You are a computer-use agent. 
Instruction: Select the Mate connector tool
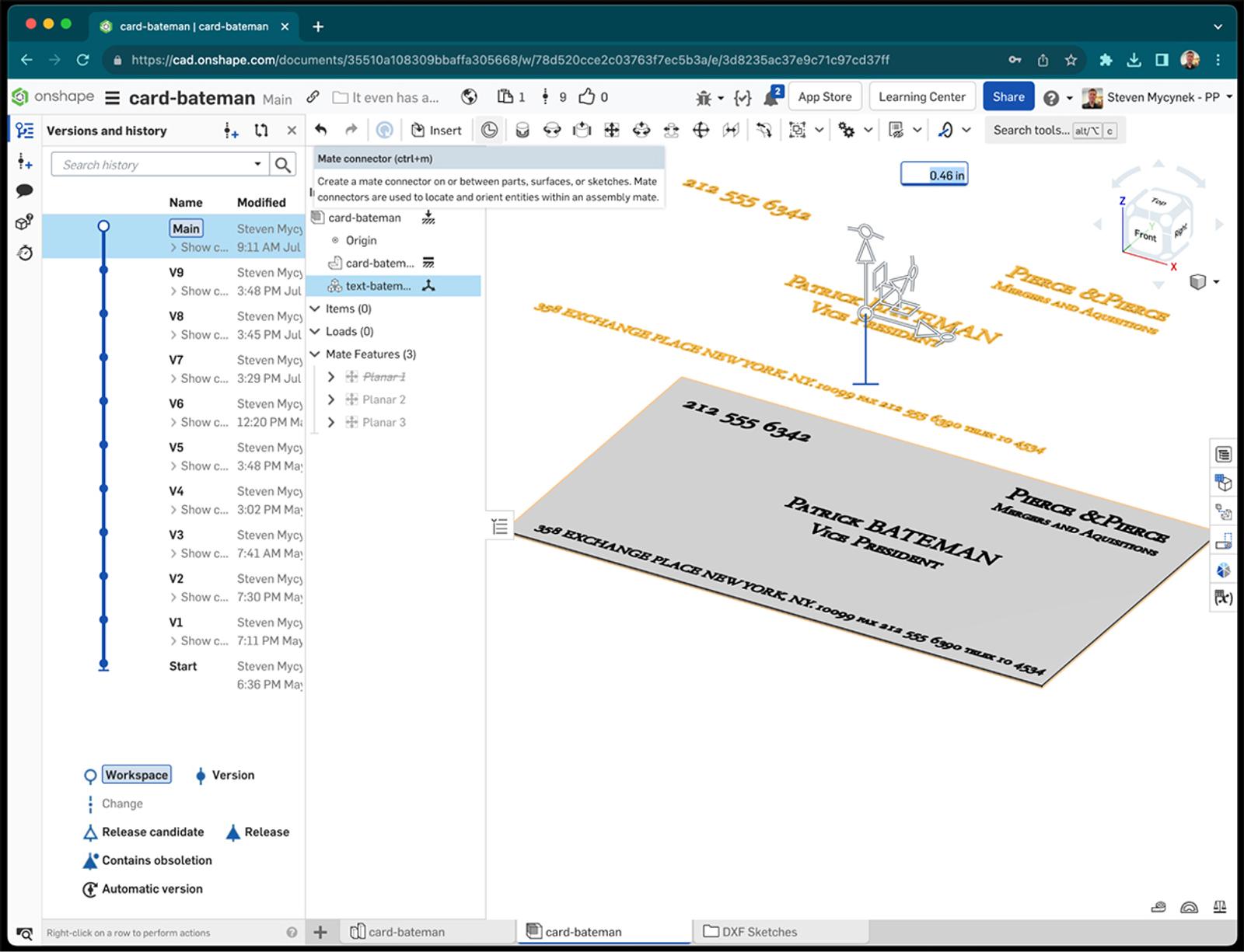pyautogui.click(x=489, y=130)
